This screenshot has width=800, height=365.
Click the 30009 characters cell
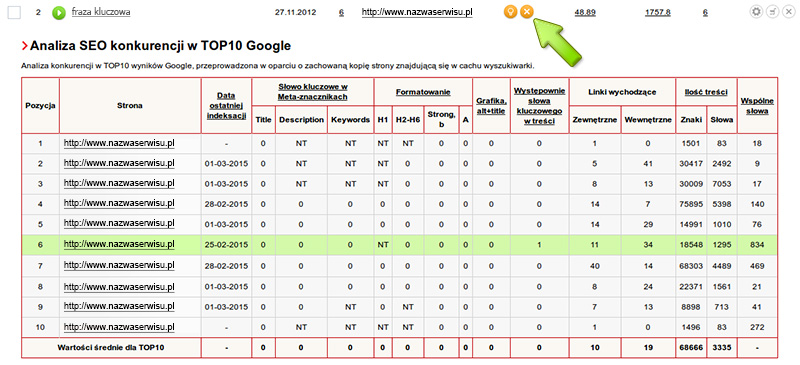691,184
